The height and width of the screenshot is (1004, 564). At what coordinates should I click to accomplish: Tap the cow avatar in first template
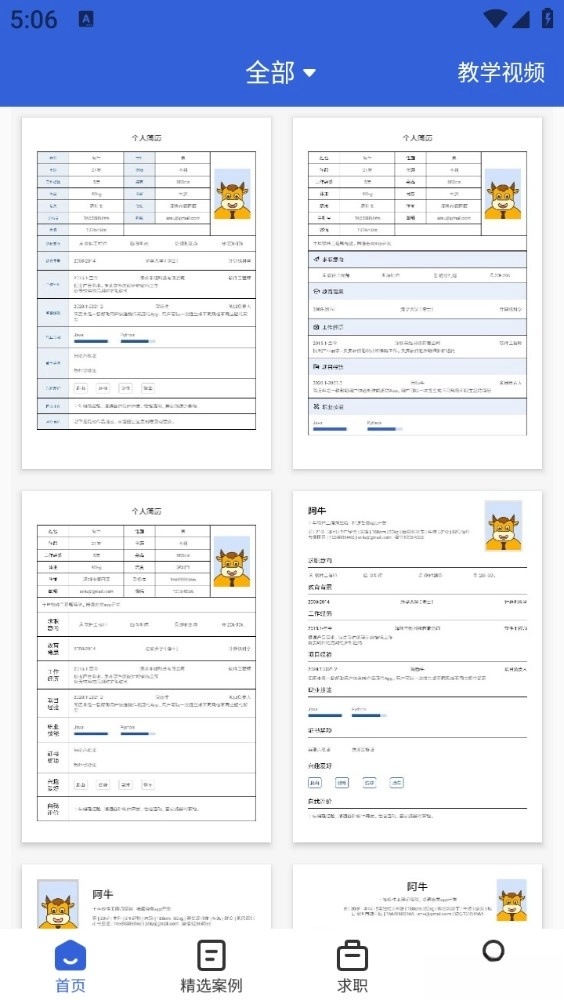(x=232, y=195)
